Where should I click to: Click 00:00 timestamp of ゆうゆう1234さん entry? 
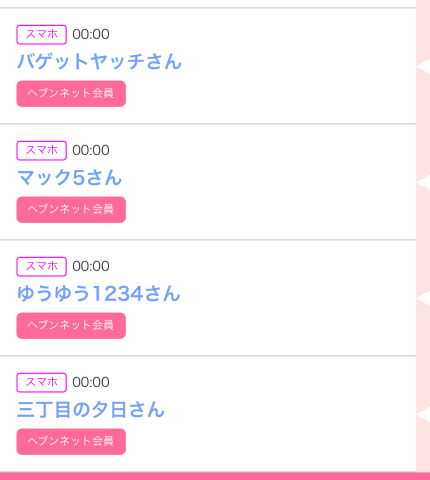point(91,266)
